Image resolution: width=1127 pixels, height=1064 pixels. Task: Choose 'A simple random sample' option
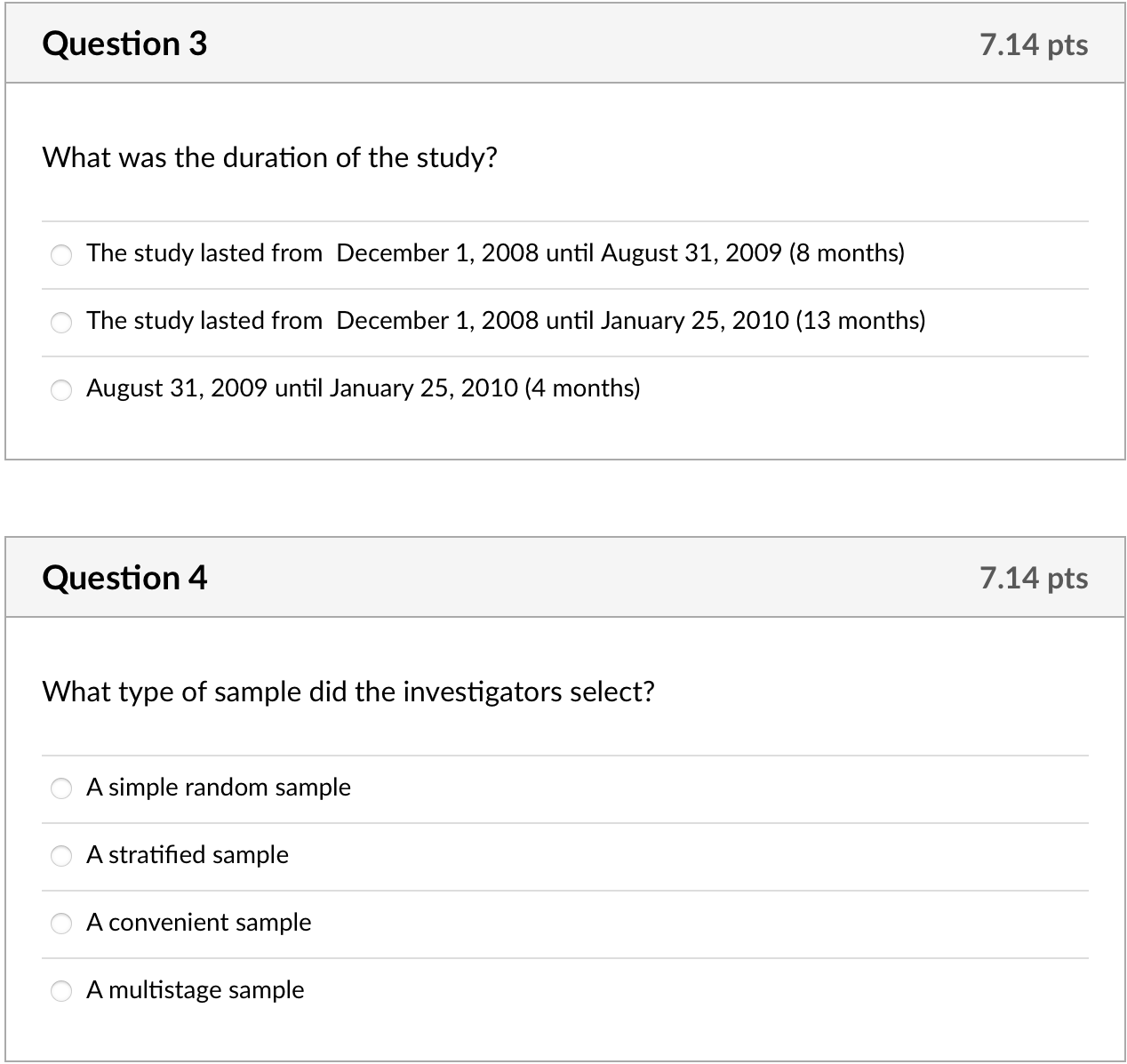tap(61, 788)
